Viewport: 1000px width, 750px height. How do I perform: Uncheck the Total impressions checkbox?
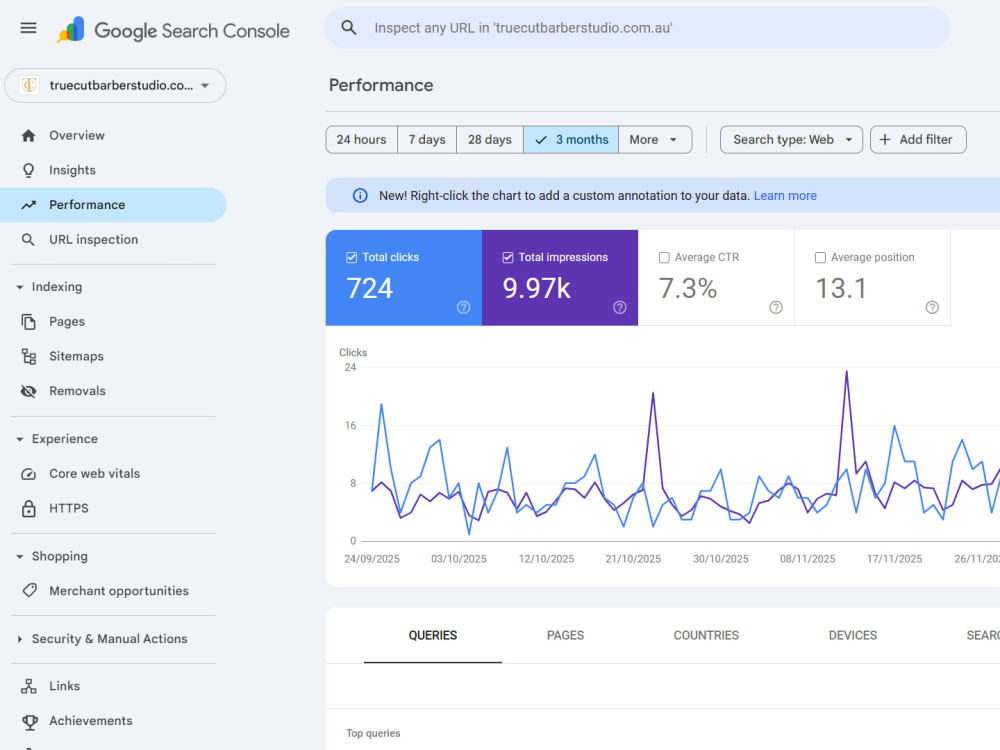508,258
